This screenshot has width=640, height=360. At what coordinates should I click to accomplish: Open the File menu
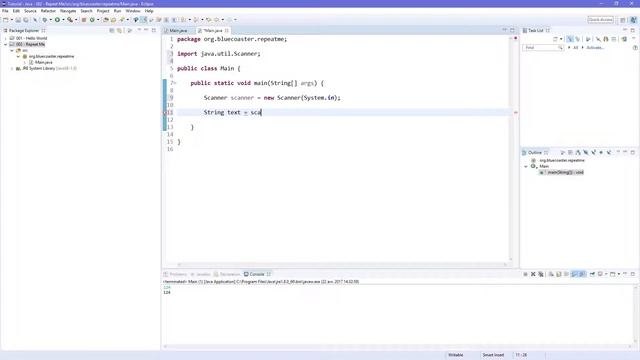5,11
